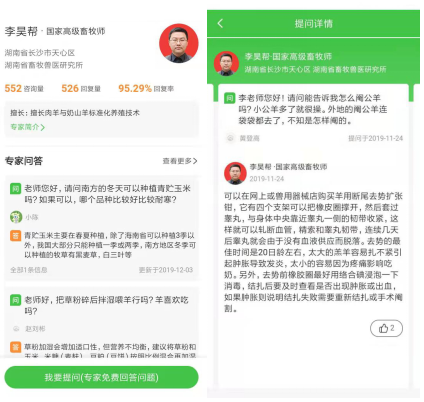The height and width of the screenshot is (402, 424).
Task: Open the grass powder question card
Action: click(101, 323)
